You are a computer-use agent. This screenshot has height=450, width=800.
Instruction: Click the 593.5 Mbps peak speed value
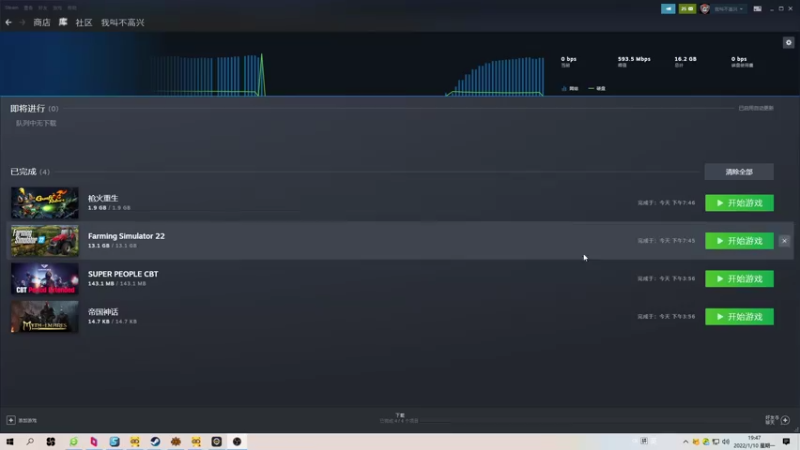(634, 59)
